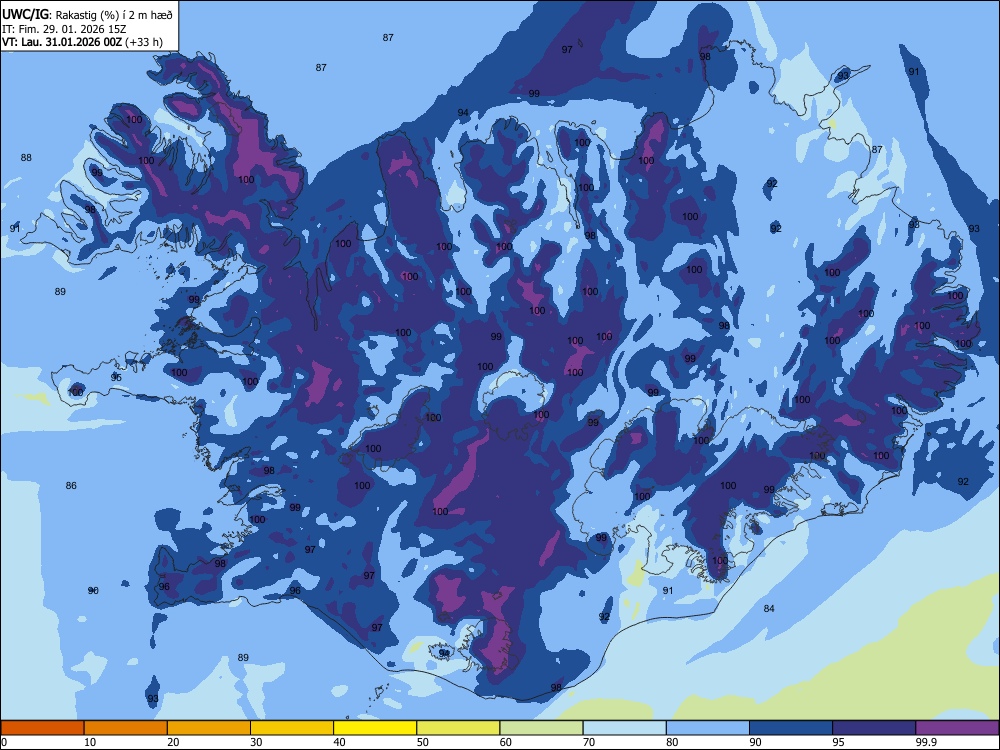Click the 'VT: Lau. 31.01.2026 00Z (+33 h)' line

pos(82,43)
